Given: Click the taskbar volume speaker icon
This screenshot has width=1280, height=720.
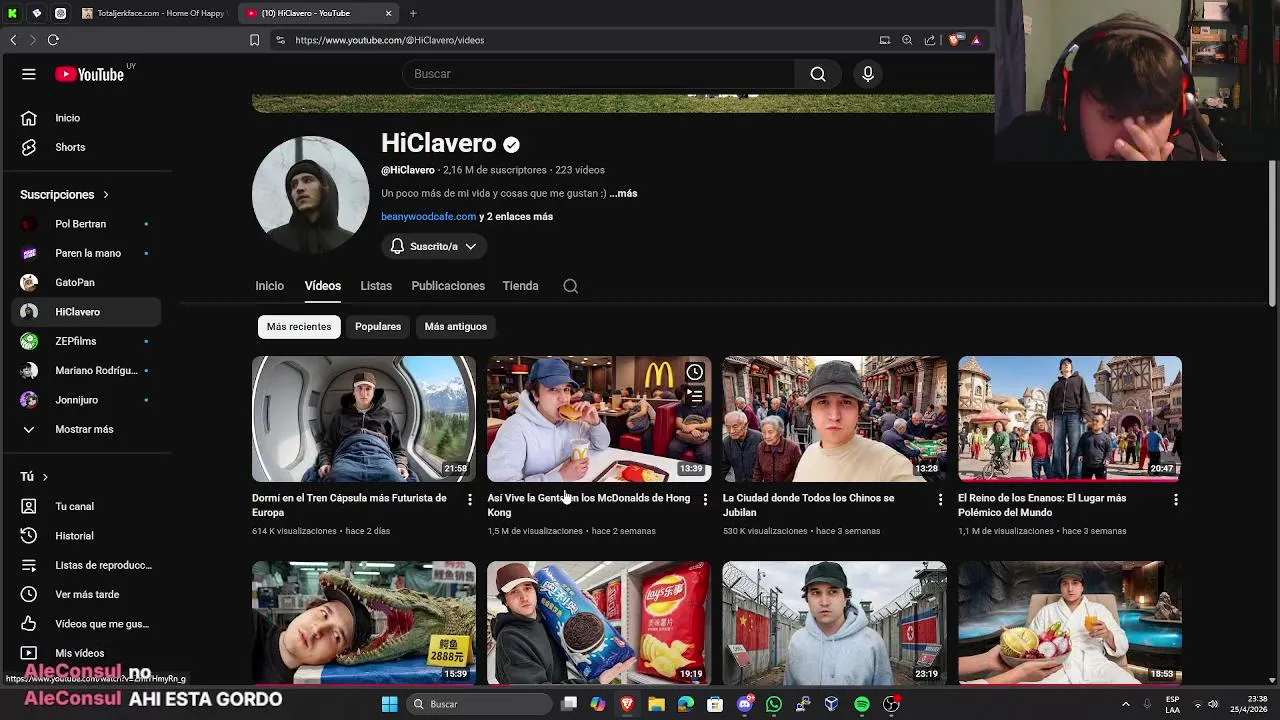Looking at the screenshot, I should (x=1212, y=704).
